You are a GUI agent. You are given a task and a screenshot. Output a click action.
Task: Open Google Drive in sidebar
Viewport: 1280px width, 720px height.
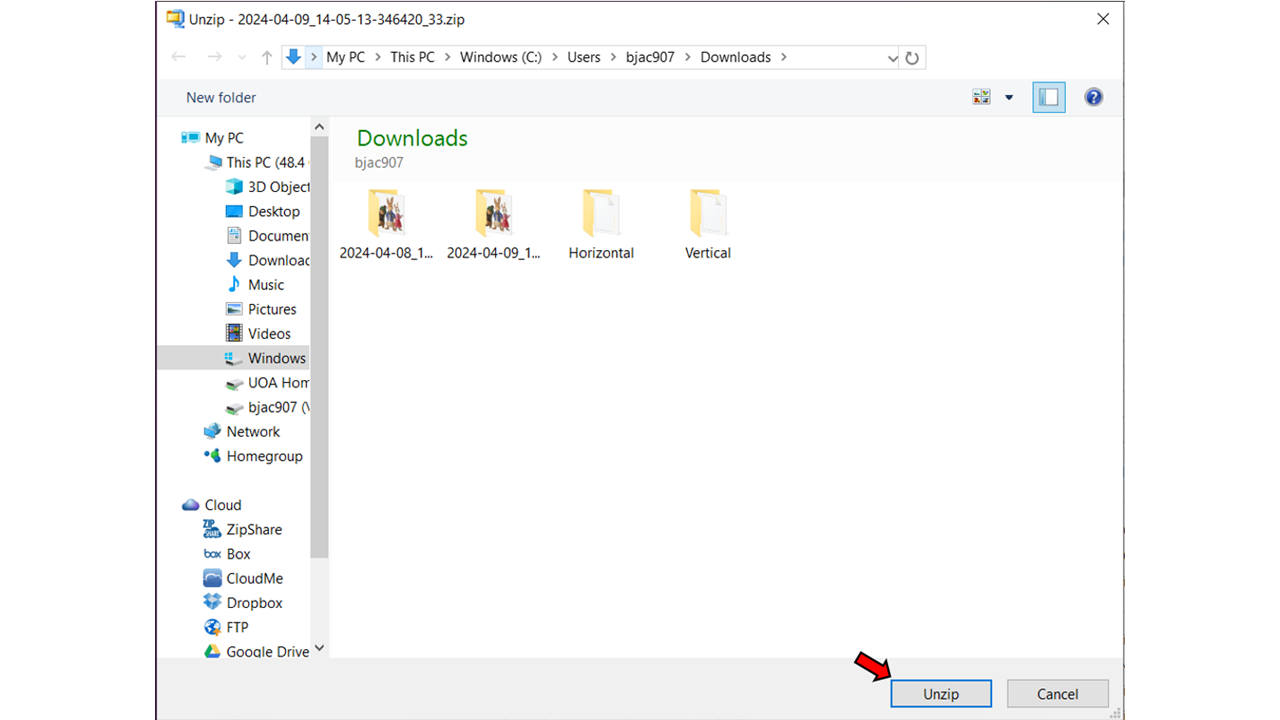pyautogui.click(x=257, y=651)
